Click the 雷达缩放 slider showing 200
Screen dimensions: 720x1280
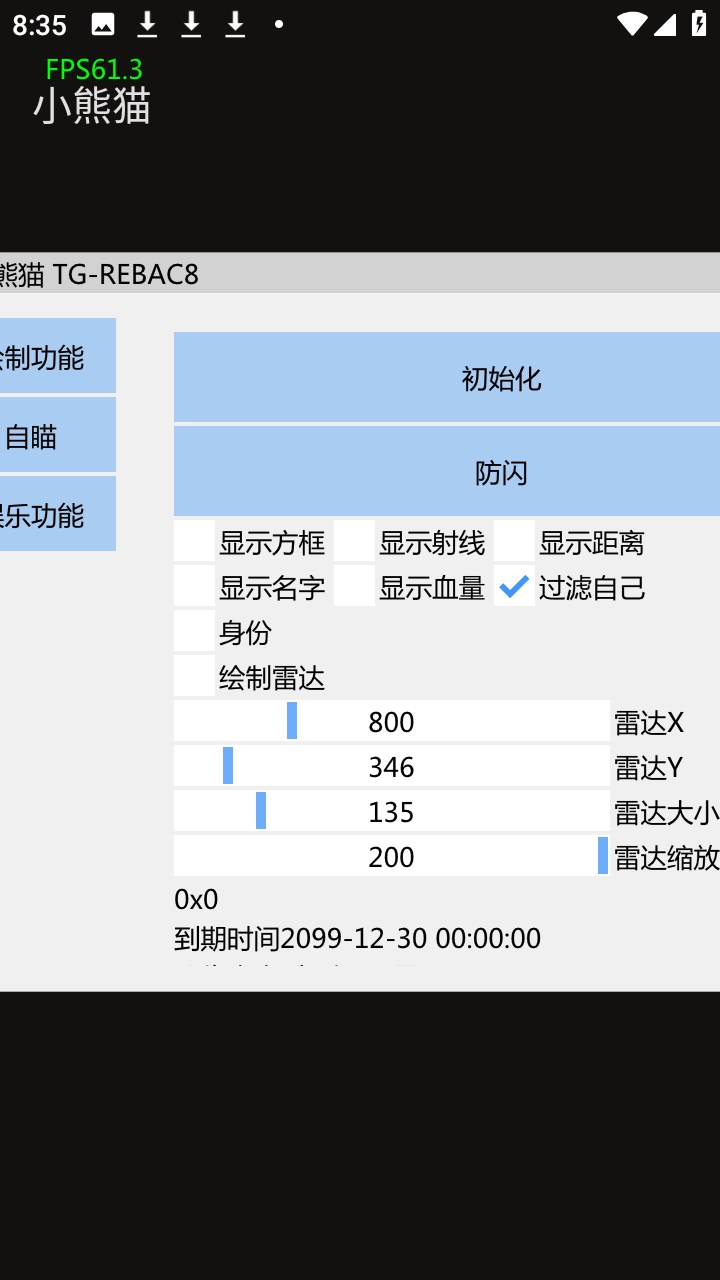[391, 856]
